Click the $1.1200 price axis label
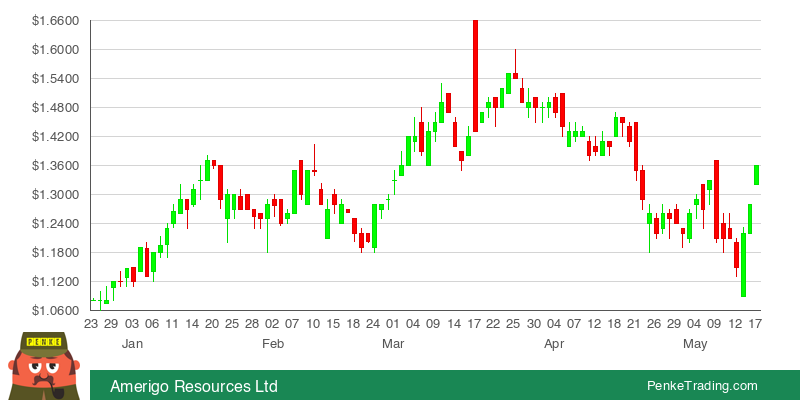The image size is (800, 400). (55, 282)
